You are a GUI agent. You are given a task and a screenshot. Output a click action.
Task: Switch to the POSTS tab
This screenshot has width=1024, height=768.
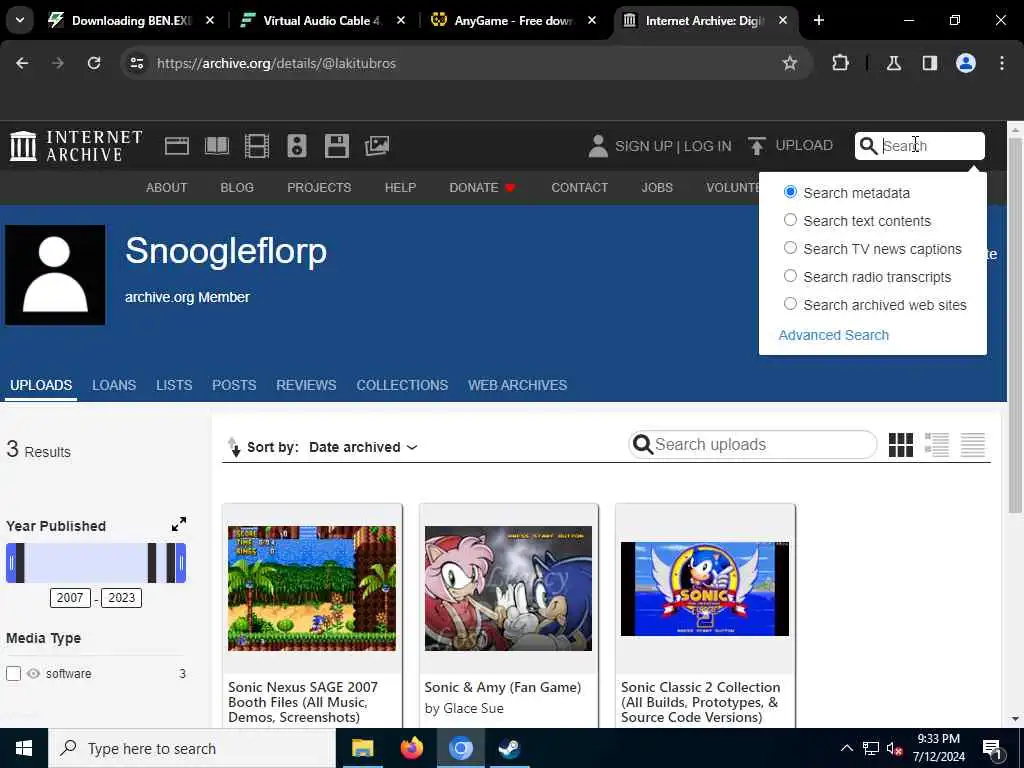(x=234, y=385)
